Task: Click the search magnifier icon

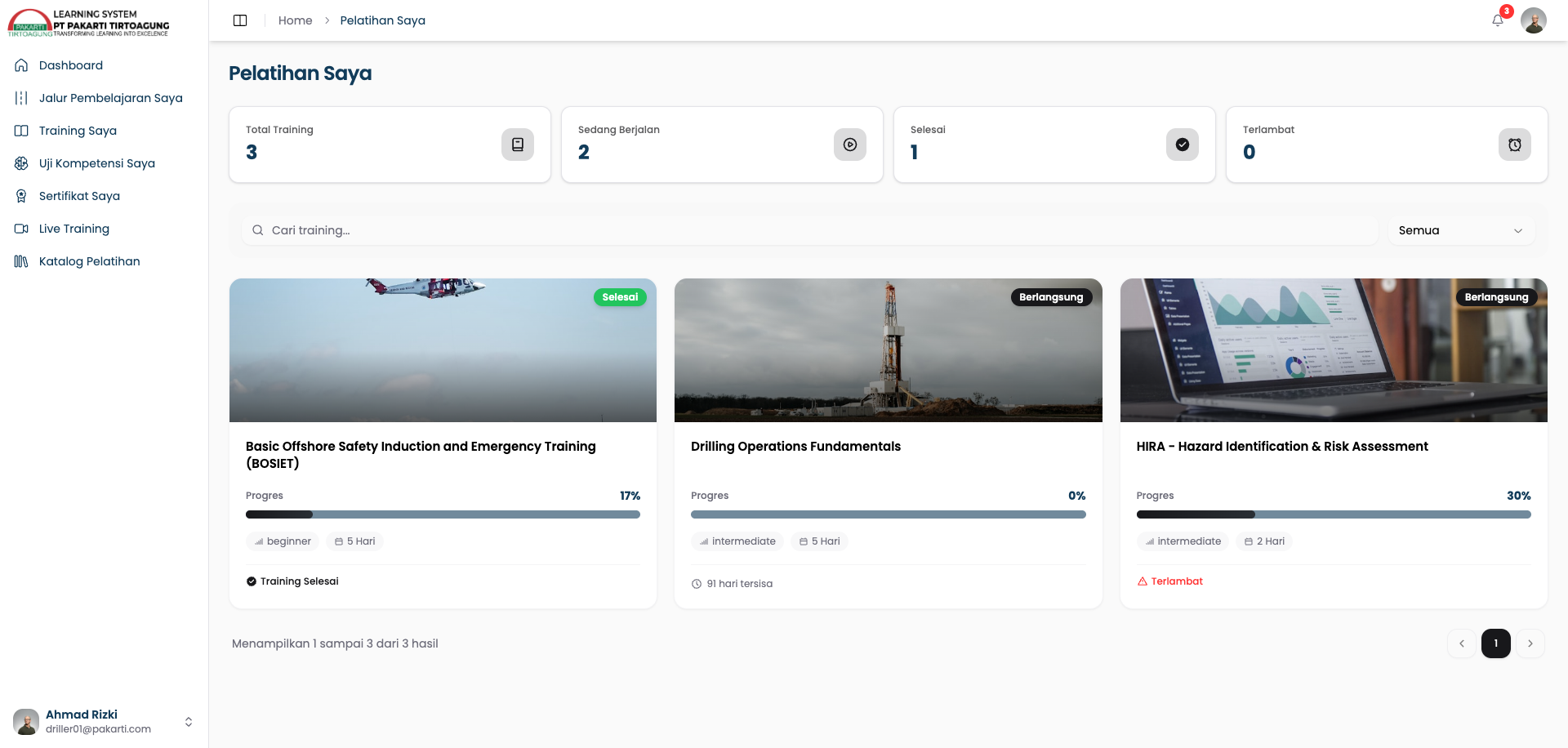Action: pos(257,230)
